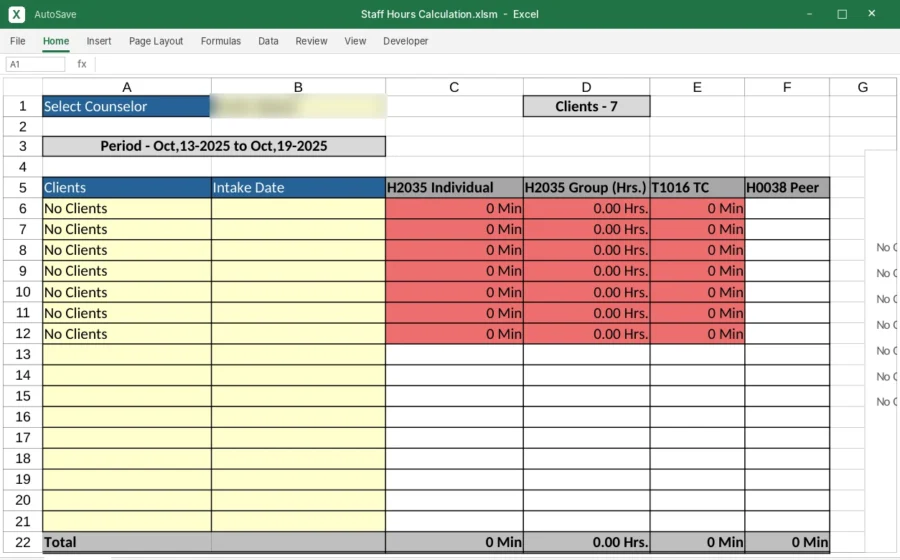Open the Developer tab
The image size is (900, 560).
coord(406,41)
